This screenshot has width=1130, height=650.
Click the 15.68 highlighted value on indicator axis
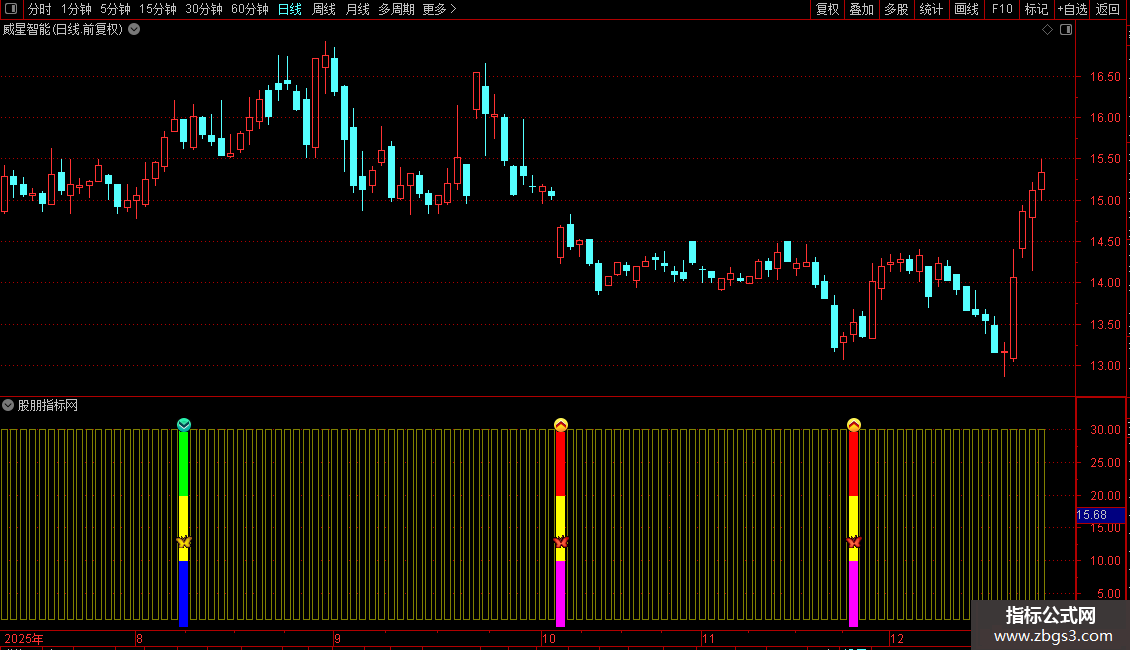[1100, 515]
